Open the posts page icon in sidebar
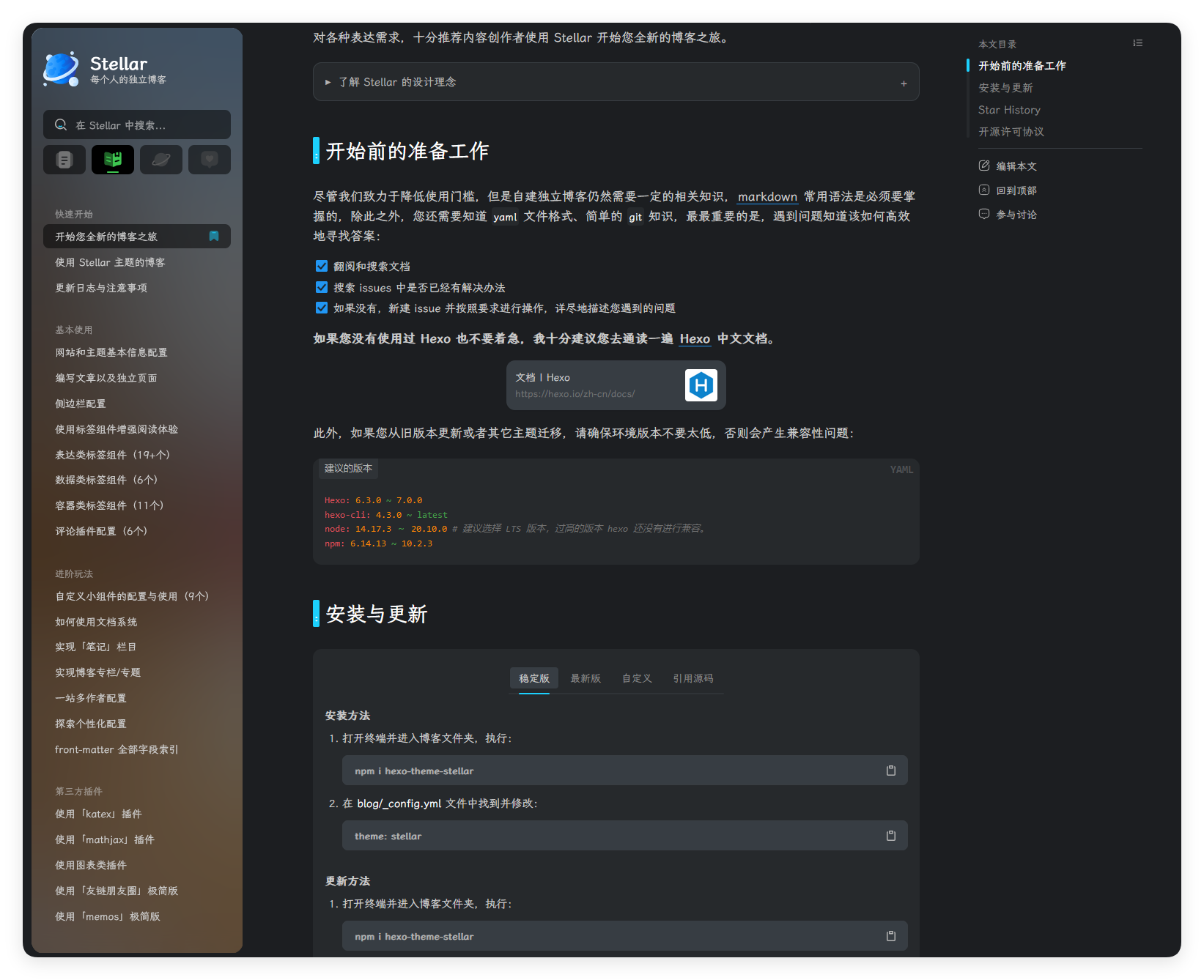This screenshot has width=1204, height=980. (x=64, y=160)
